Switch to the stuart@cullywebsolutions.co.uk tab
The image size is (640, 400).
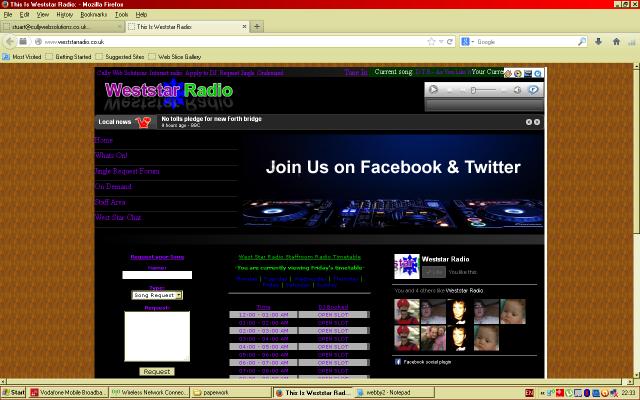60,26
